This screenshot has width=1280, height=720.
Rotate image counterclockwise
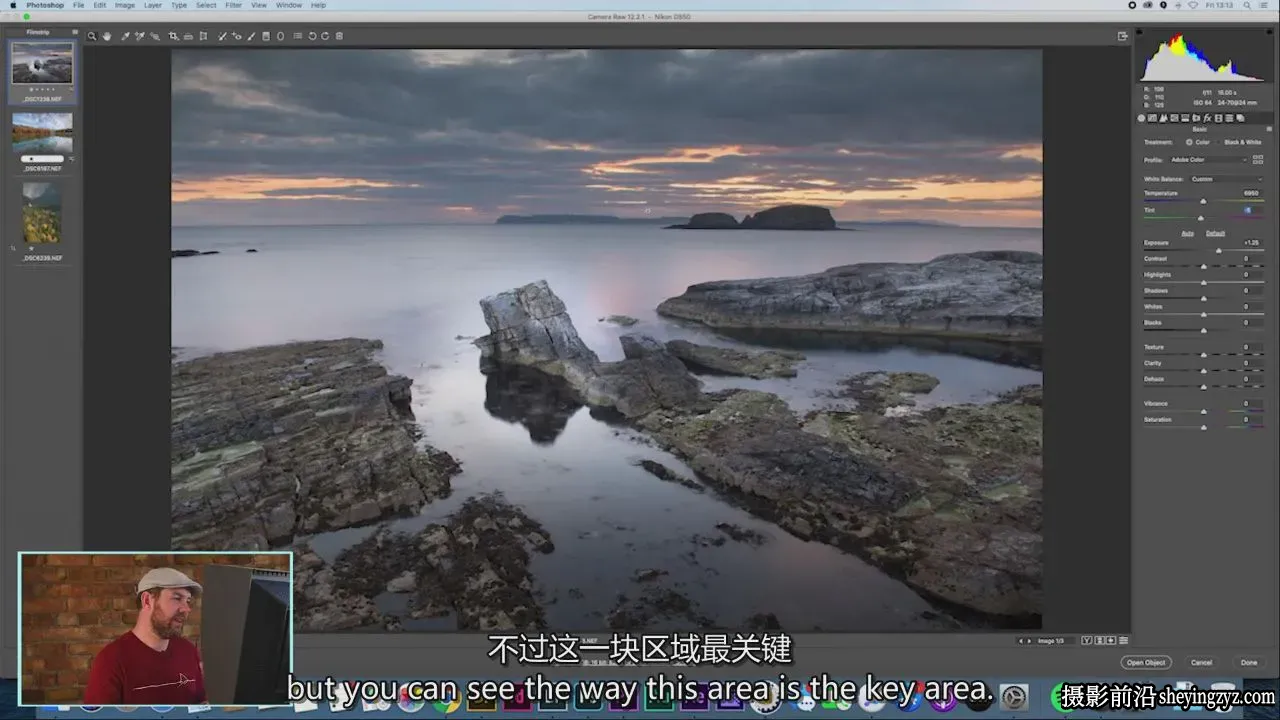(312, 36)
